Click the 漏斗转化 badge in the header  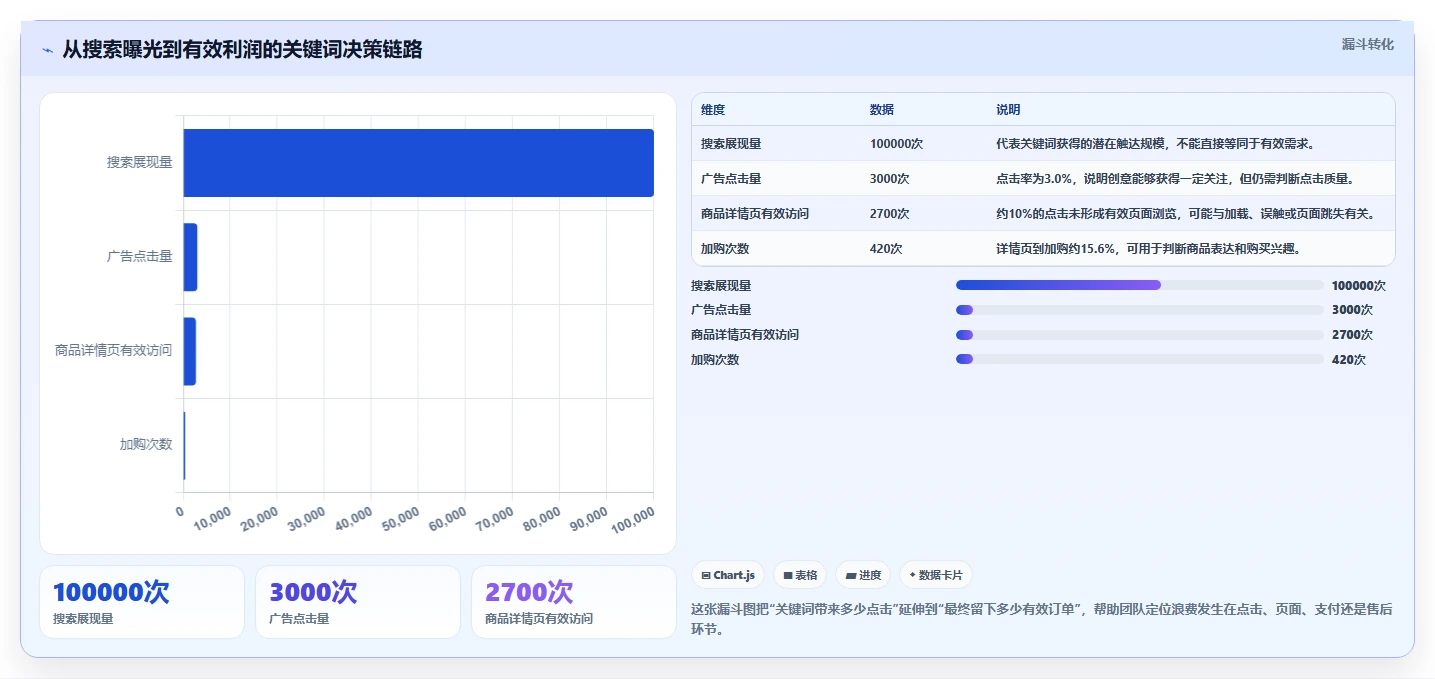(x=1367, y=44)
